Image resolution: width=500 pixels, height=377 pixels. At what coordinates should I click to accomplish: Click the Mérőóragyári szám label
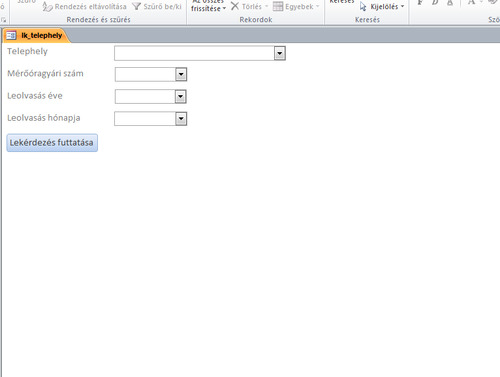(x=45, y=74)
